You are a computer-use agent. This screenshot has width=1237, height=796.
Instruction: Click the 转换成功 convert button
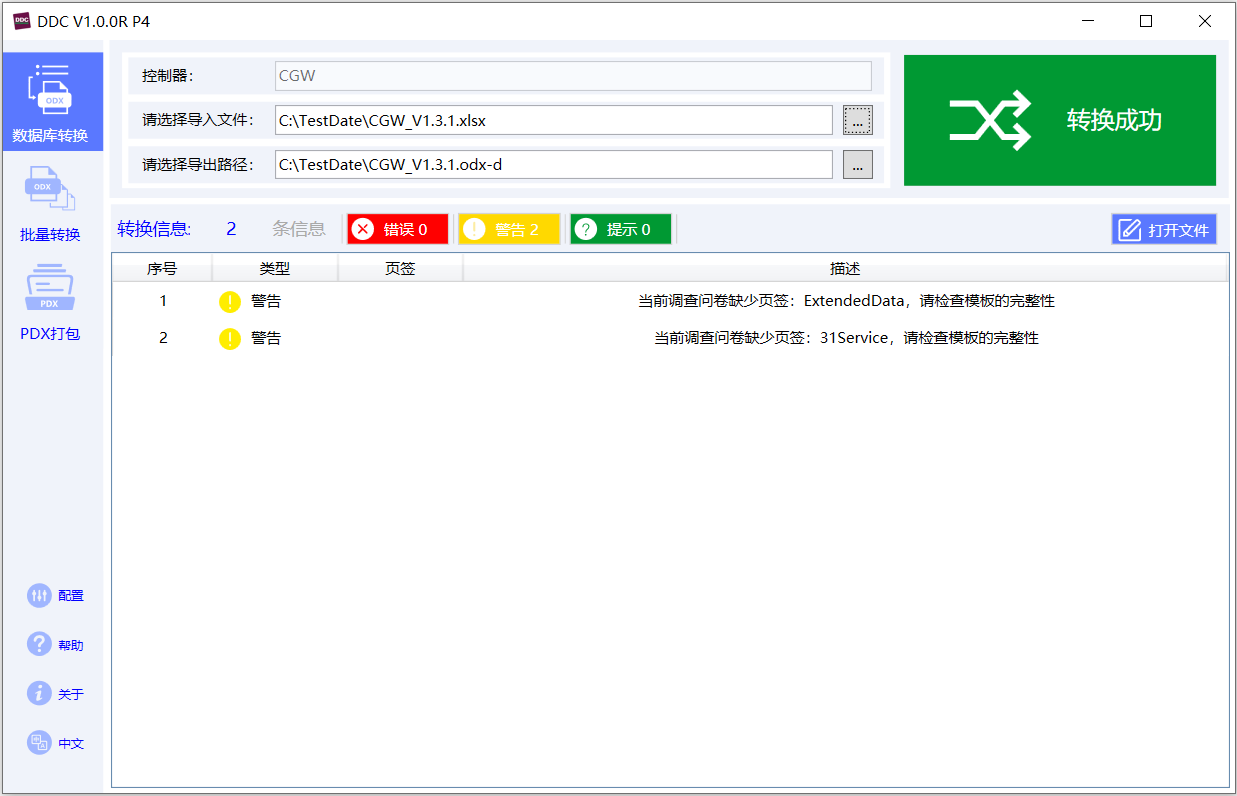coord(1060,120)
